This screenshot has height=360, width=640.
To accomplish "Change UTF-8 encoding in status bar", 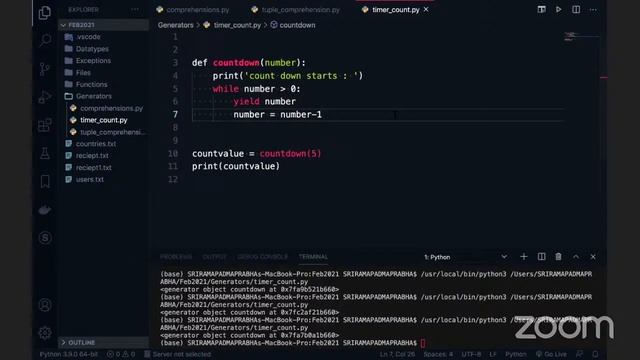I will [471, 354].
